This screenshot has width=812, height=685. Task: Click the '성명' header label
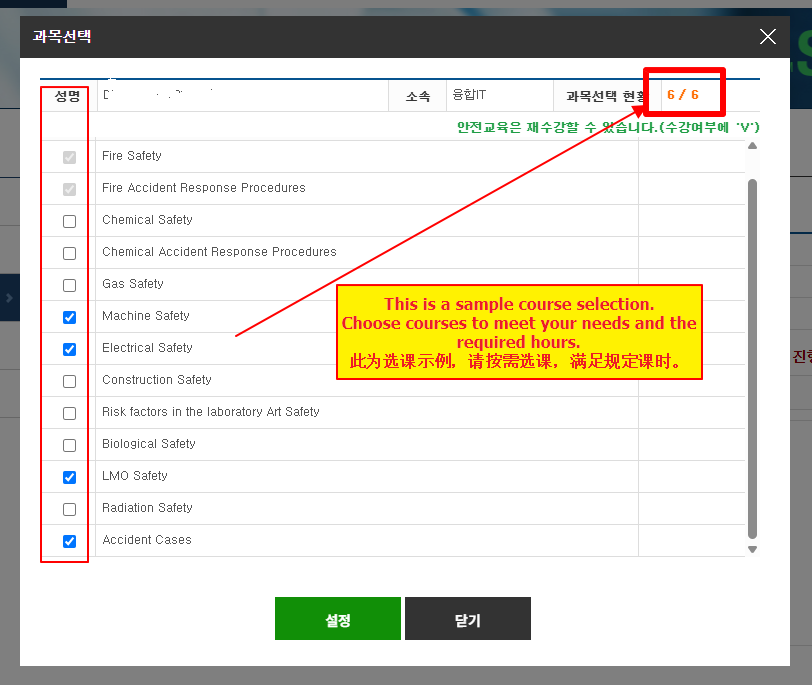pos(67,96)
